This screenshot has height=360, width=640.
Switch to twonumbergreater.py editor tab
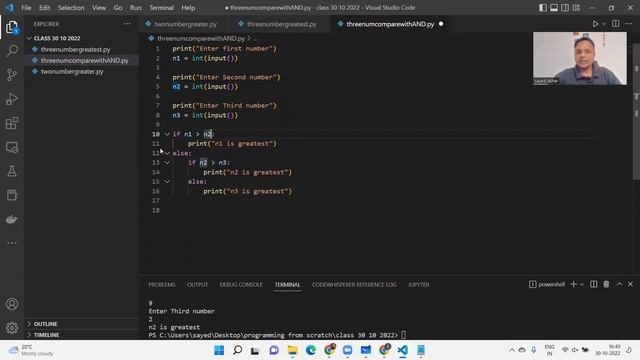185,24
